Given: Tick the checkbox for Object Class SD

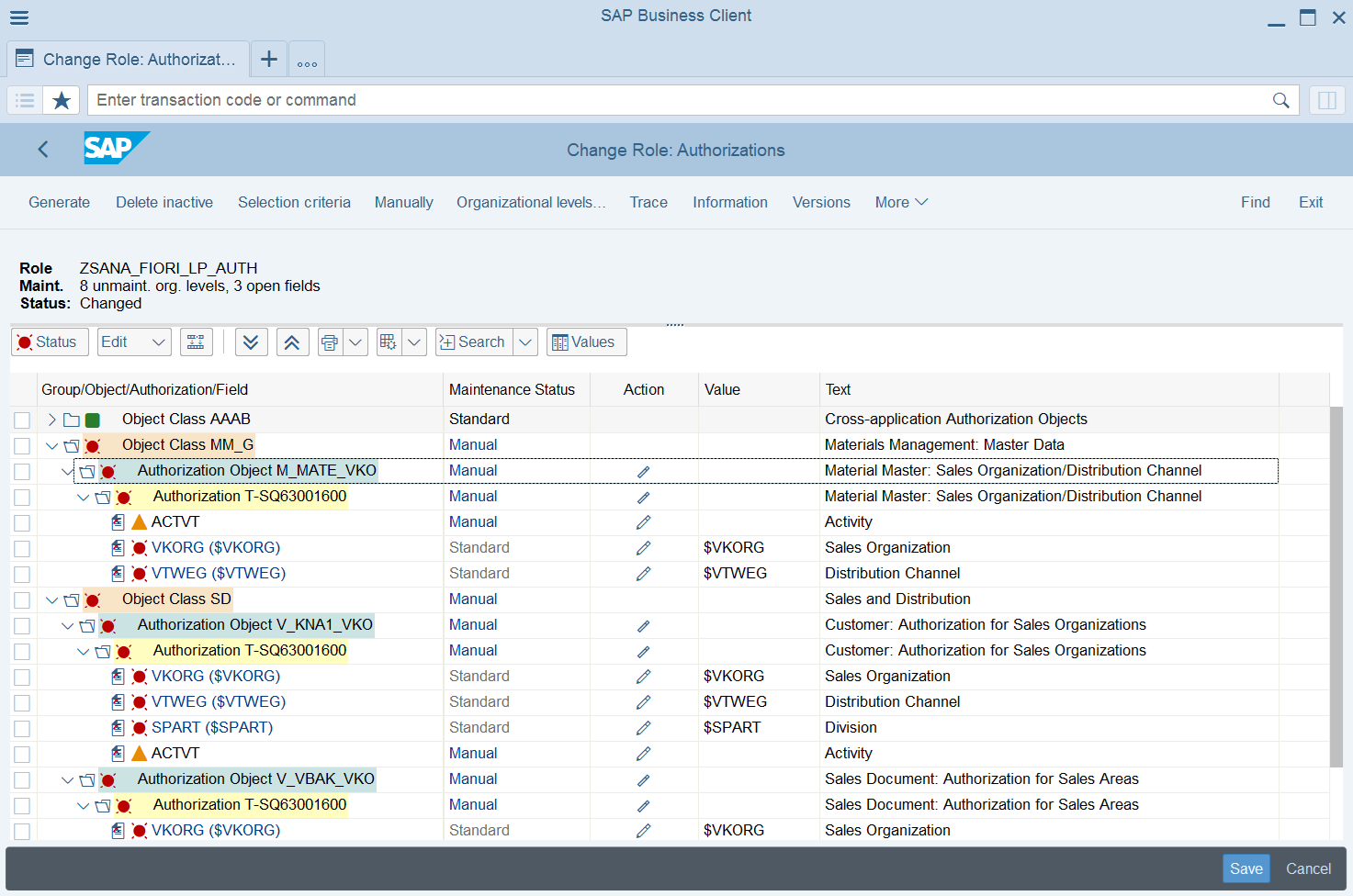Looking at the screenshot, I should (22, 599).
